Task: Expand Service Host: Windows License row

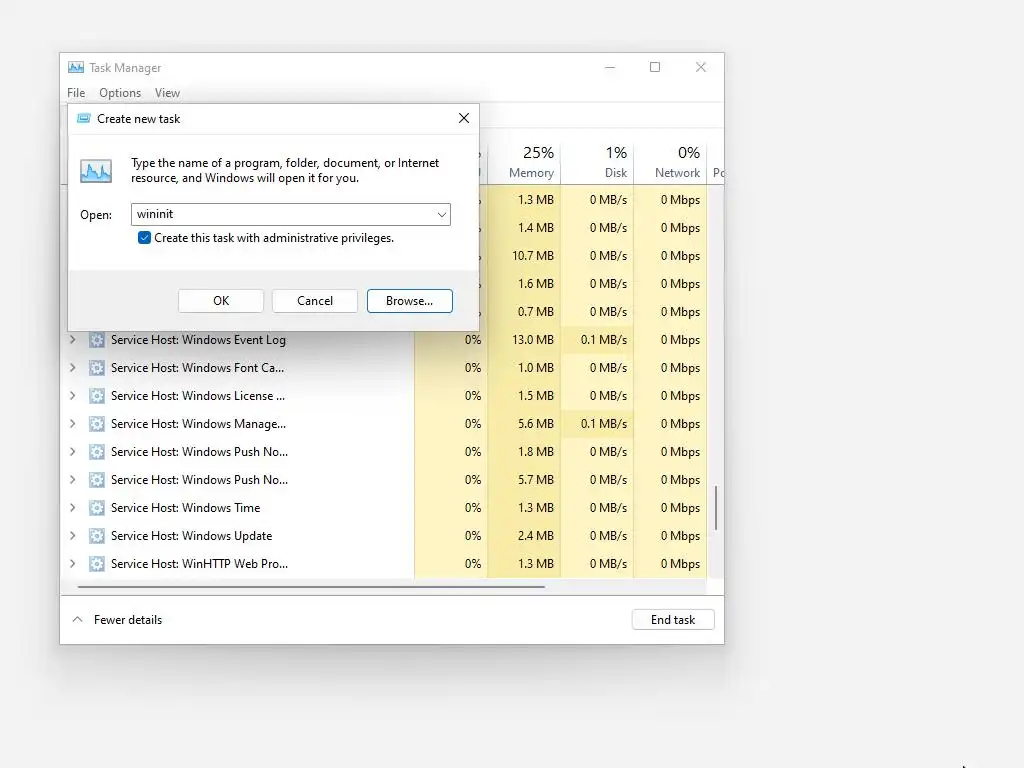Action: point(72,396)
